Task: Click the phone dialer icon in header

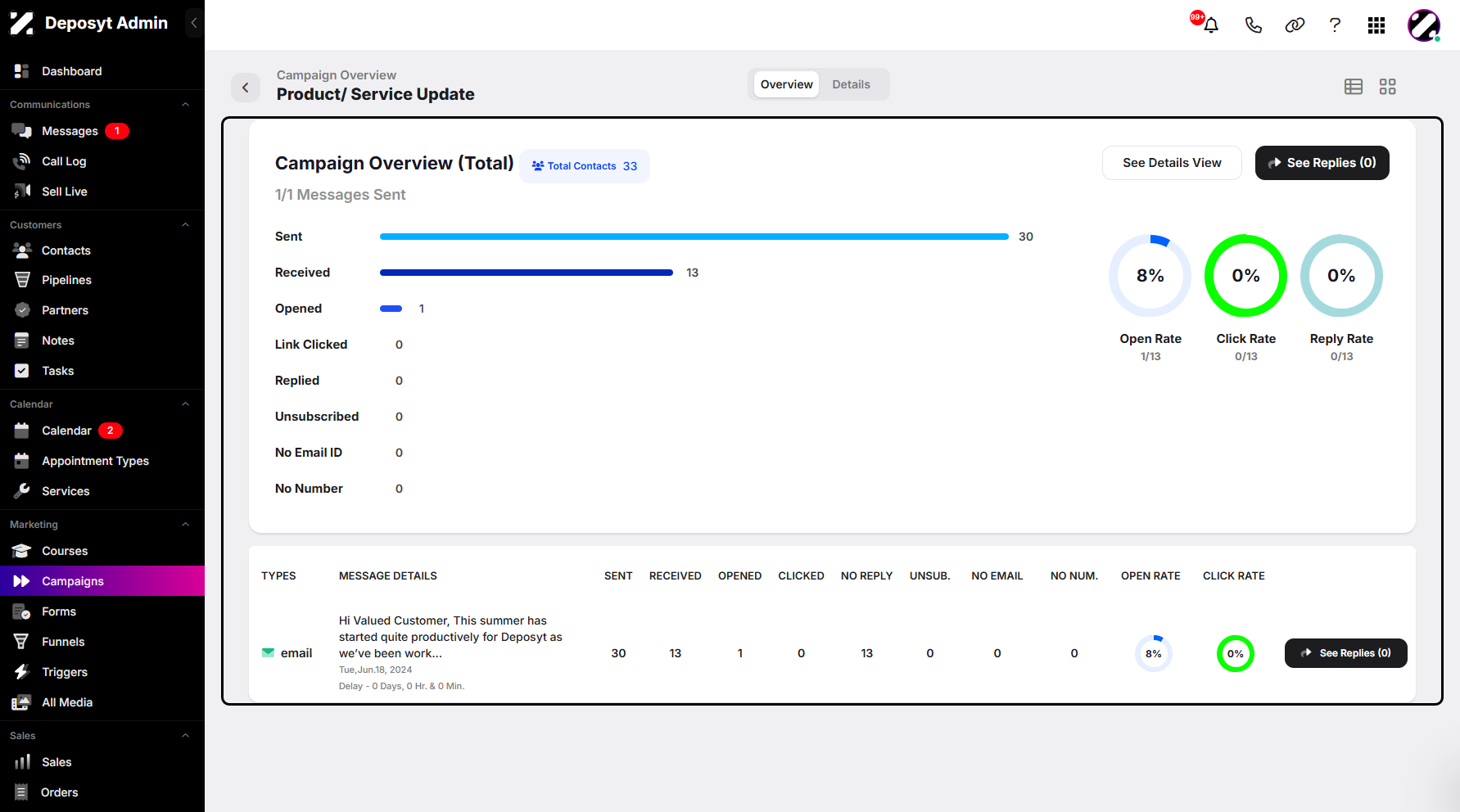Action: coord(1253,25)
